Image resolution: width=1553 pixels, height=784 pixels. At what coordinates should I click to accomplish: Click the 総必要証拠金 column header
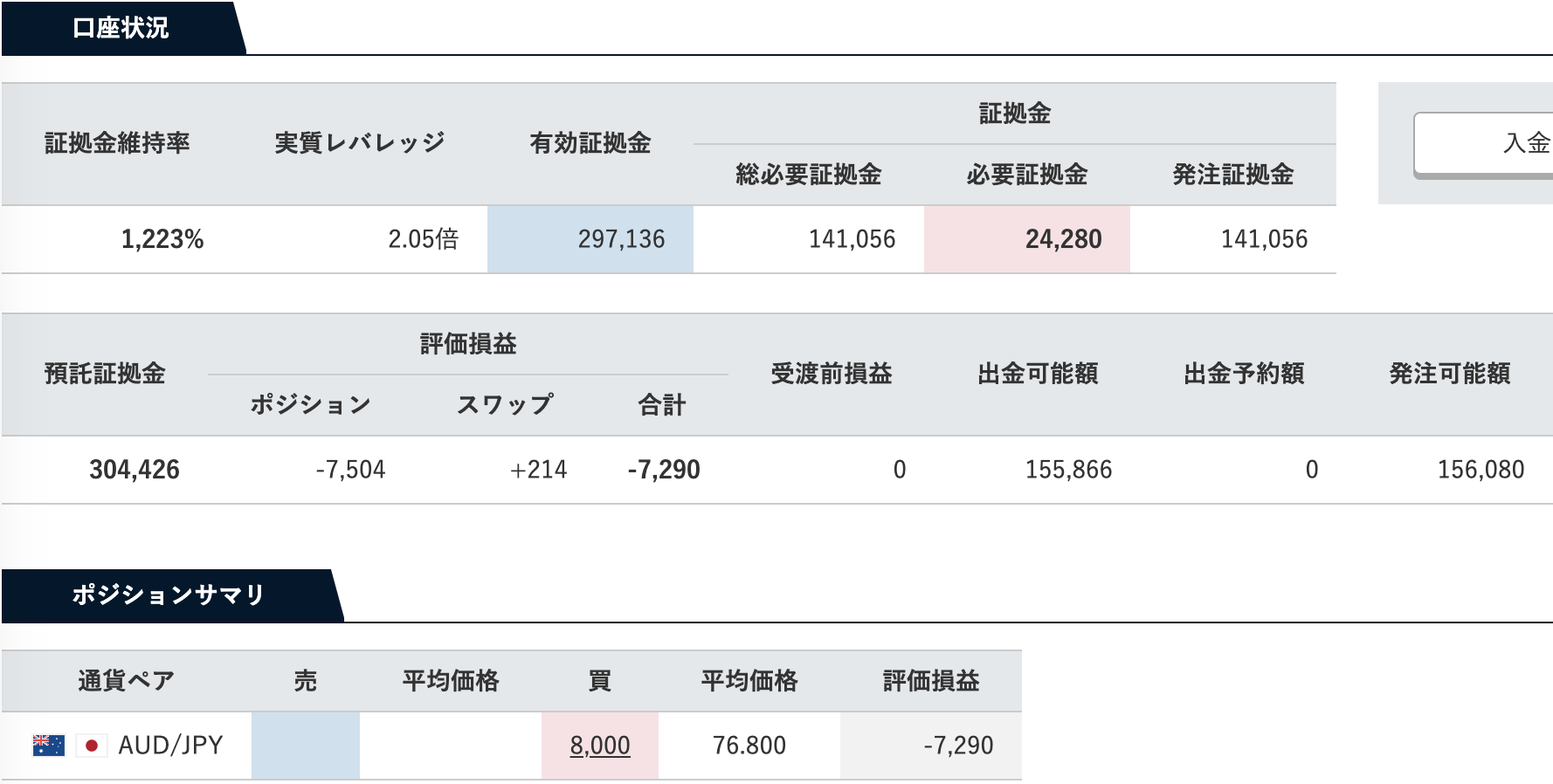coord(809,175)
